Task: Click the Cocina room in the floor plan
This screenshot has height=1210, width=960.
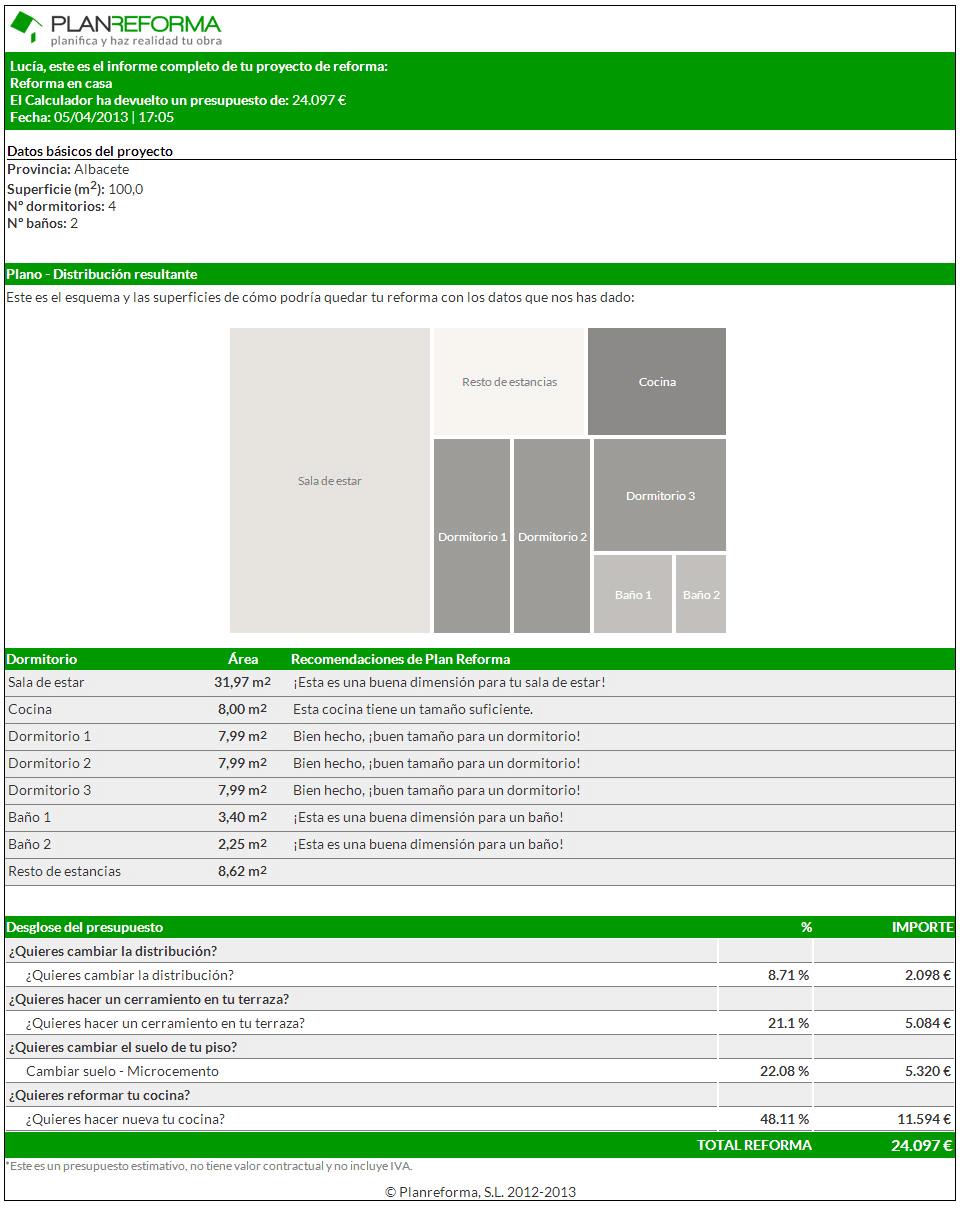Action: coord(657,382)
